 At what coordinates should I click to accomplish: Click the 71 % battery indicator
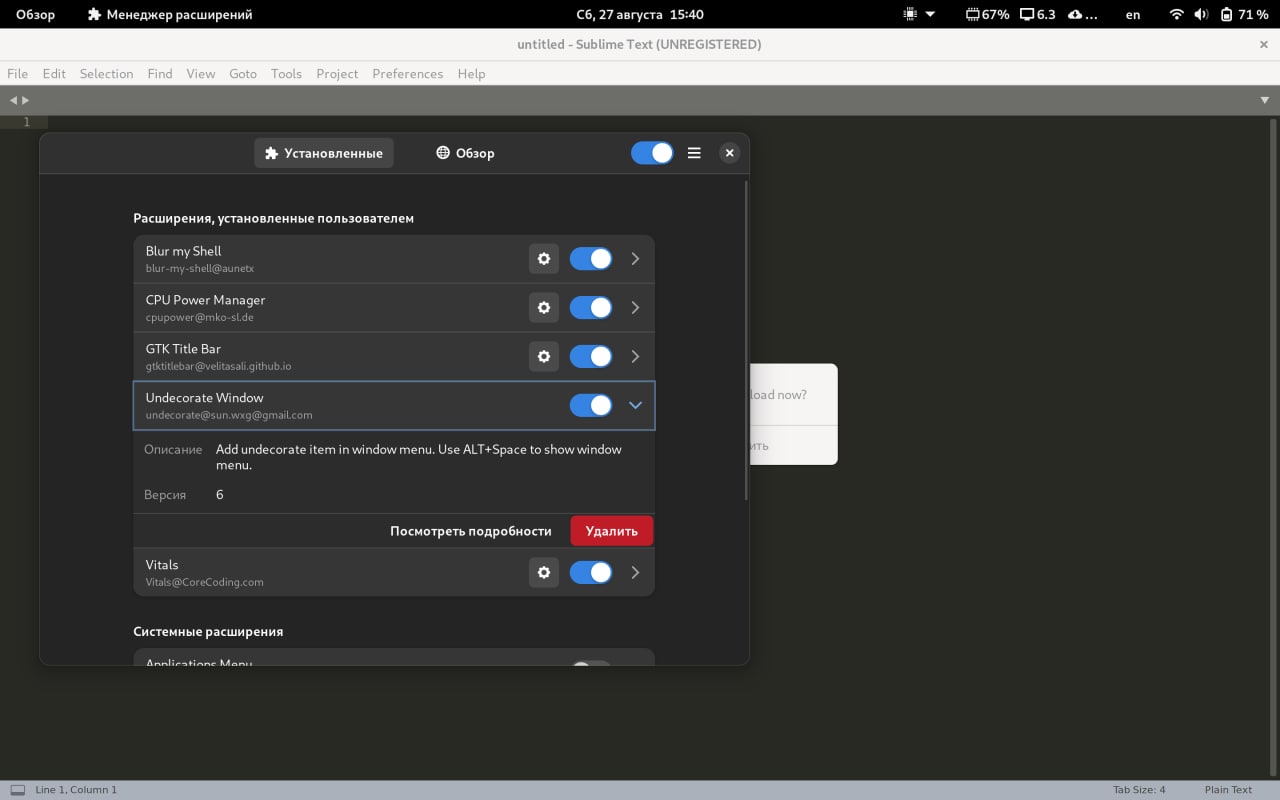(x=1244, y=15)
